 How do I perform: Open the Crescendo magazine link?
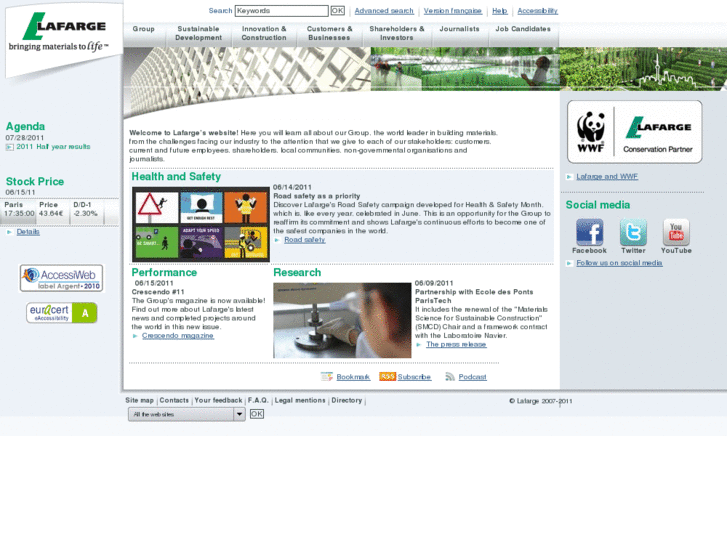point(178,336)
